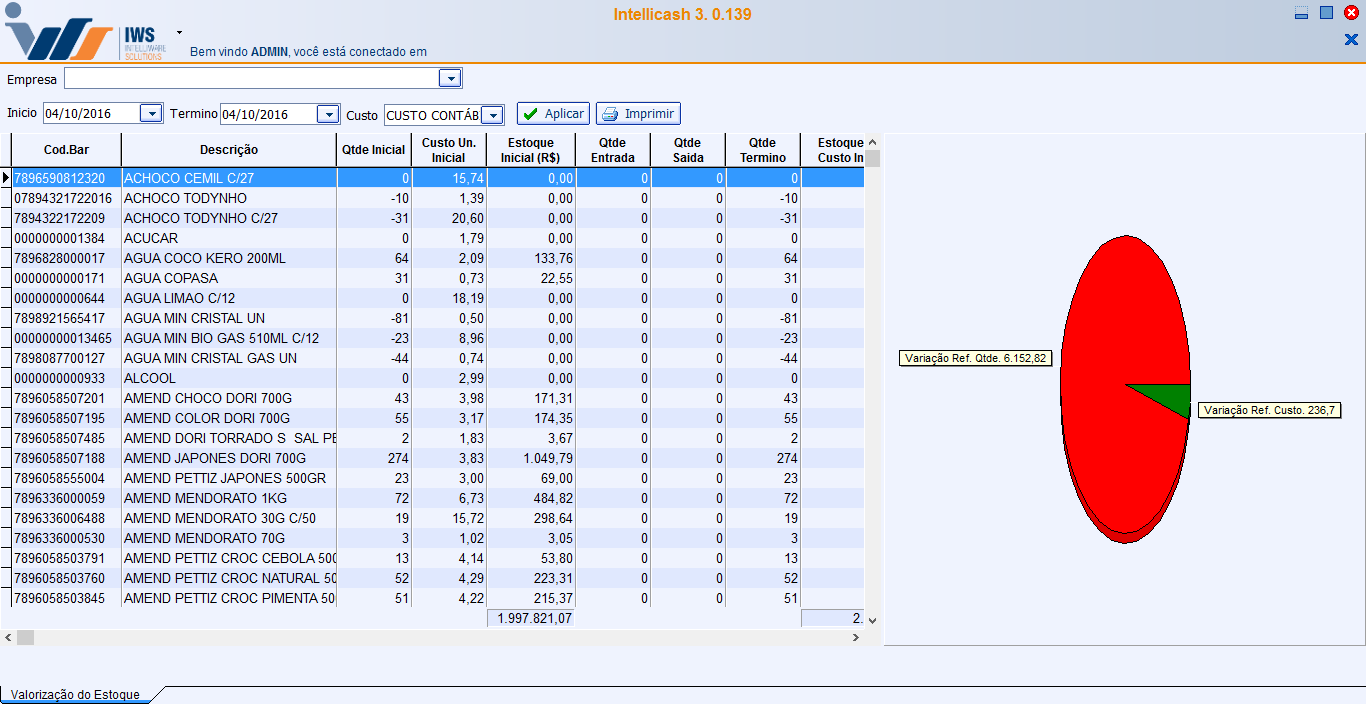Select the AMEND PETTIZ JAPONES 500GR row
This screenshot has height=704, width=1366.
click(438, 478)
